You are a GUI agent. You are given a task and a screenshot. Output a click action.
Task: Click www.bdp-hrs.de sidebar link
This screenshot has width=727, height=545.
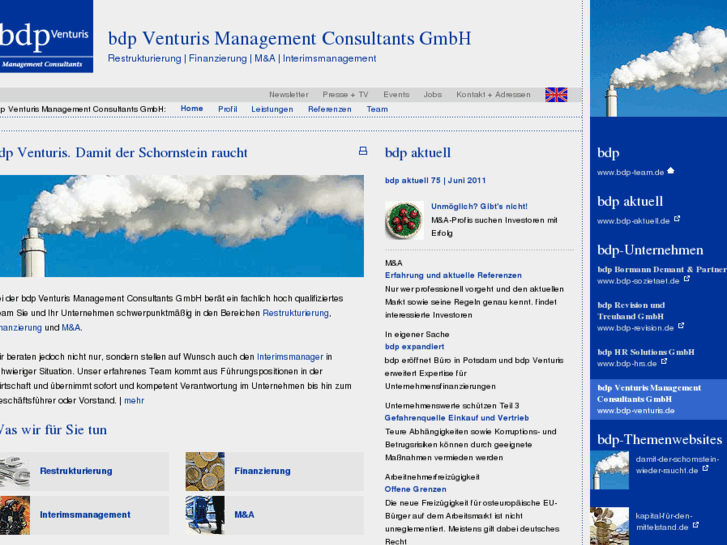pyautogui.click(x=627, y=364)
